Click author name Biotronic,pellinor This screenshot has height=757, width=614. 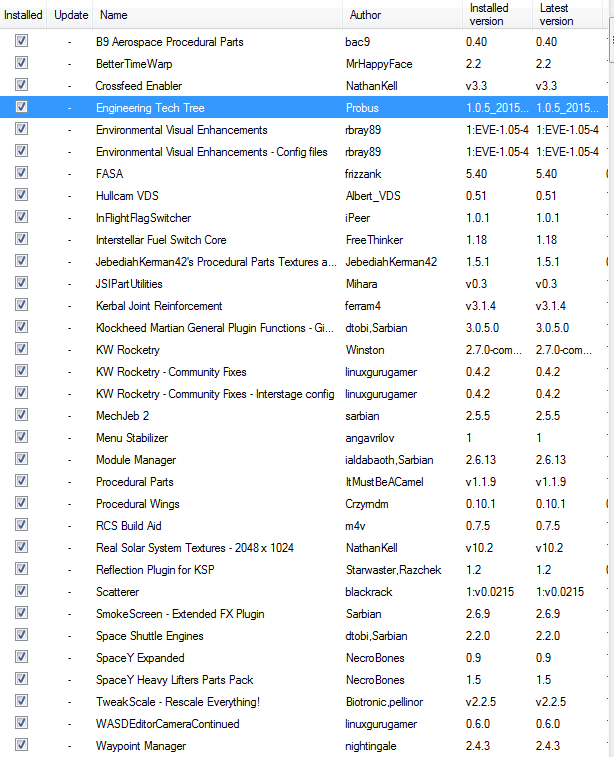point(384,702)
